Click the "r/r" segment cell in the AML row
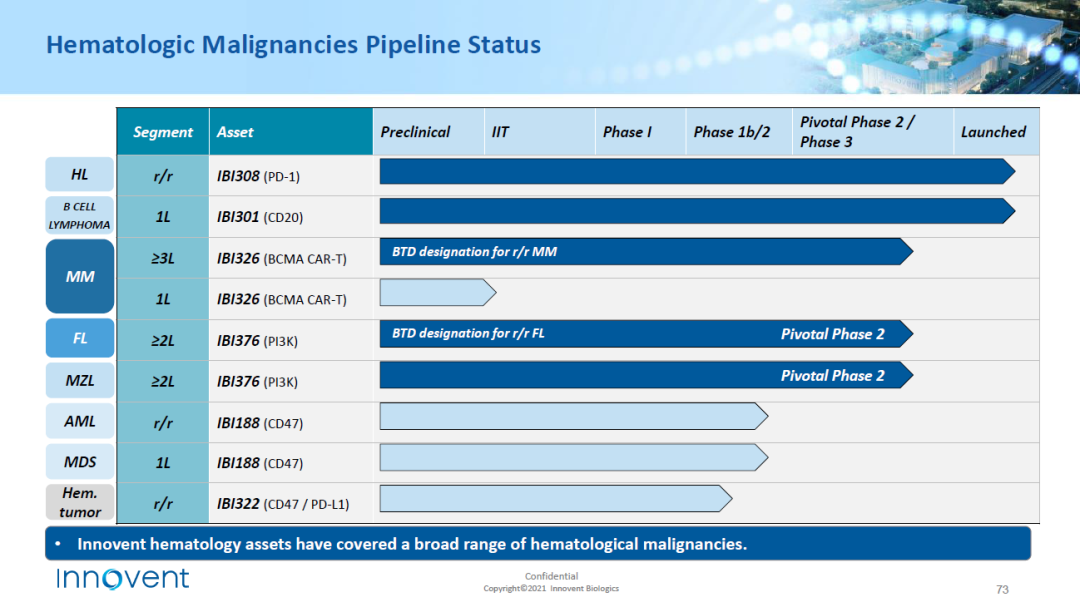1080x607 pixels. pos(163,422)
